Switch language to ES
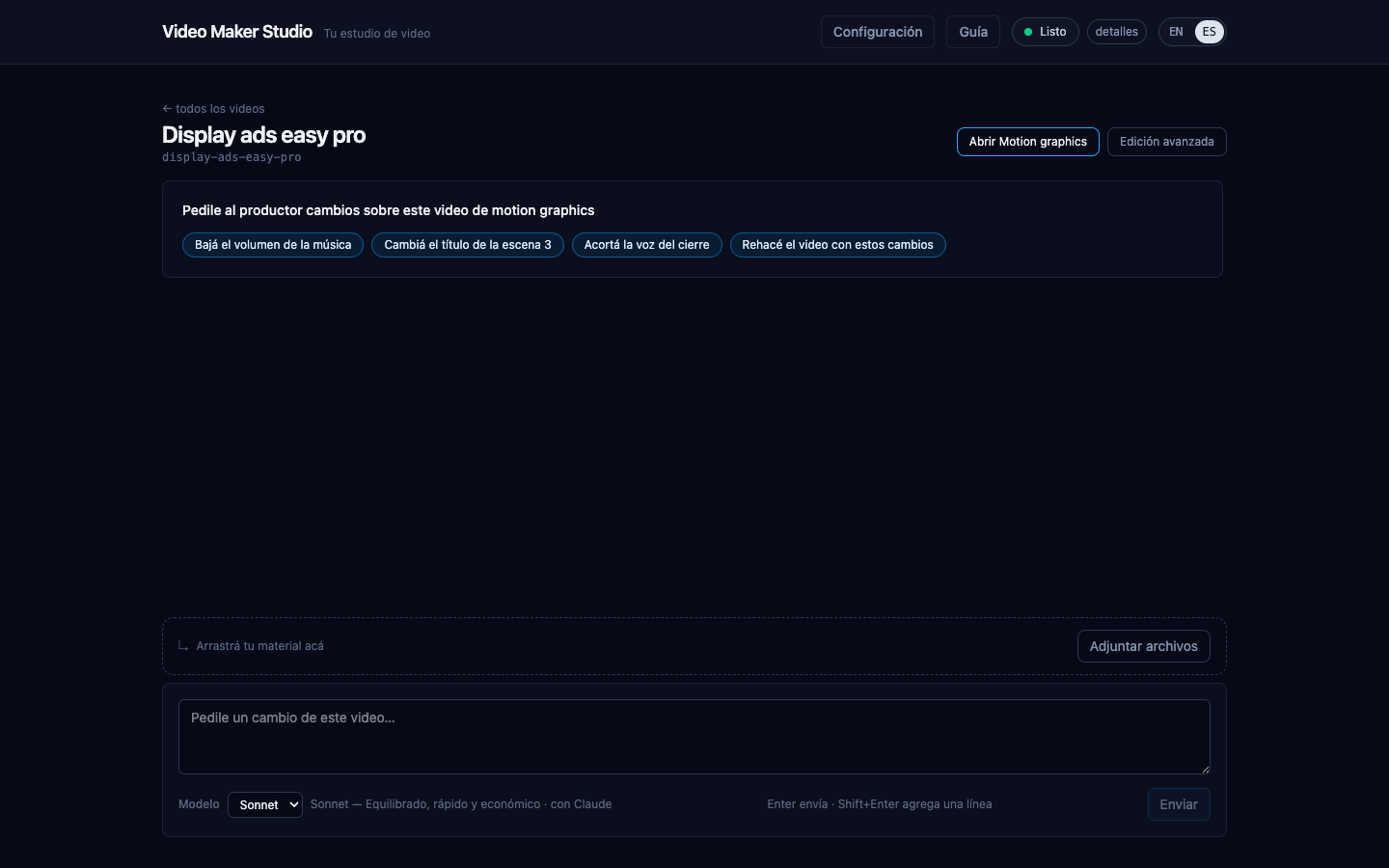 tap(1209, 32)
